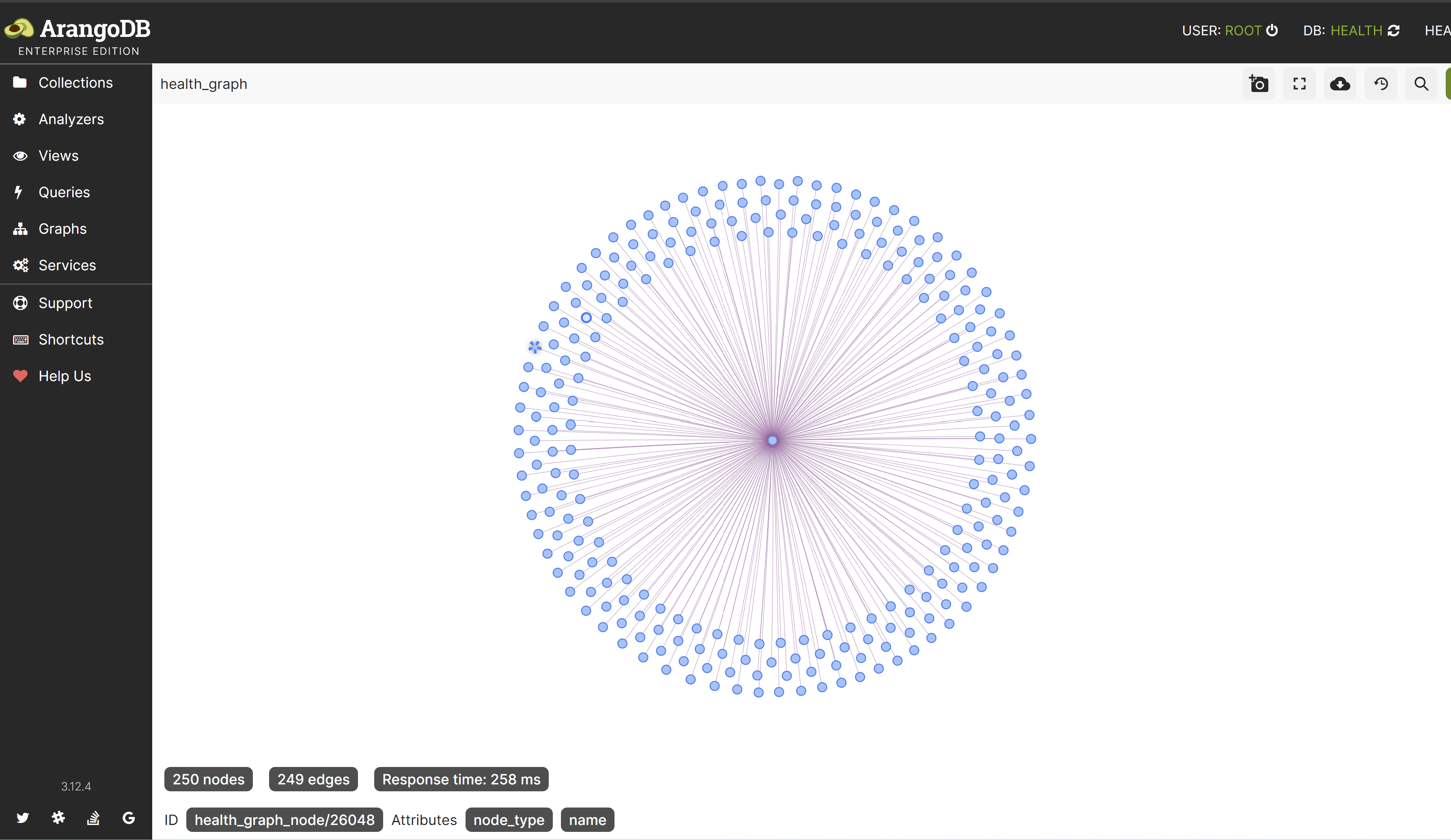Image resolution: width=1451 pixels, height=840 pixels.
Task: Open the graph search magnifier
Action: point(1421,84)
